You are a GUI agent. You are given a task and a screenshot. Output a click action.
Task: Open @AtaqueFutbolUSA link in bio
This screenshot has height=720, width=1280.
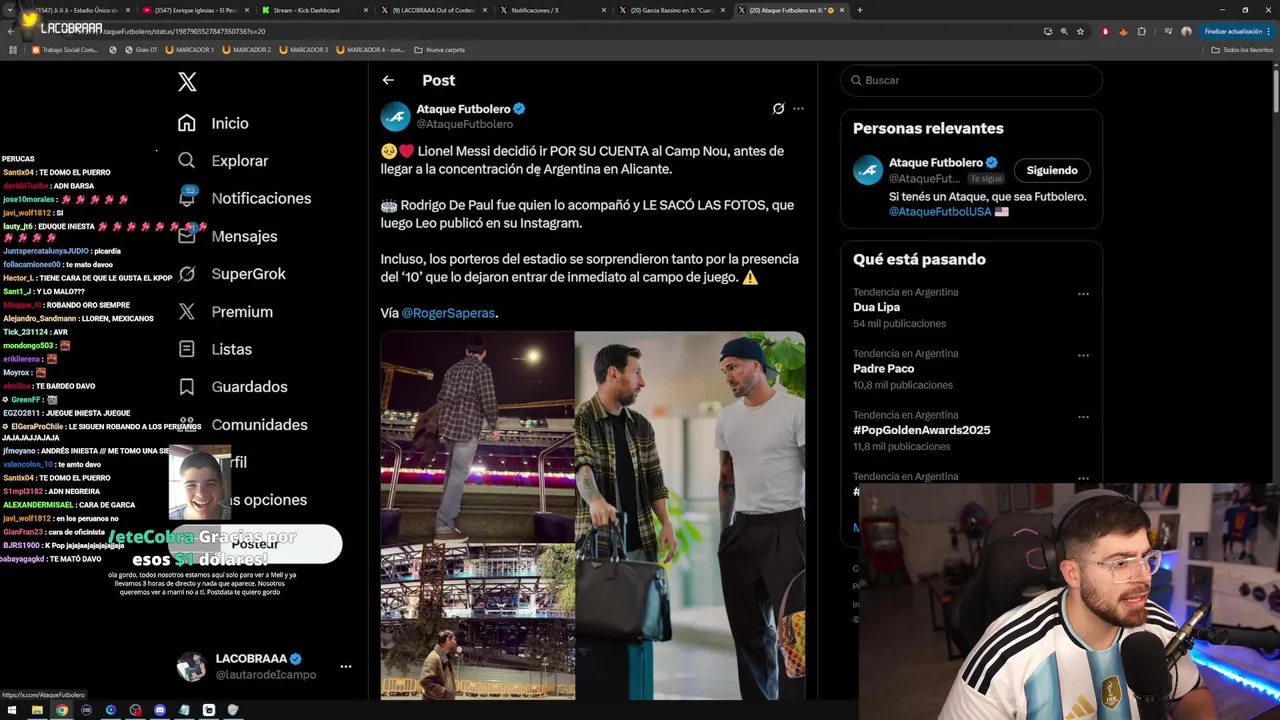[940, 212]
